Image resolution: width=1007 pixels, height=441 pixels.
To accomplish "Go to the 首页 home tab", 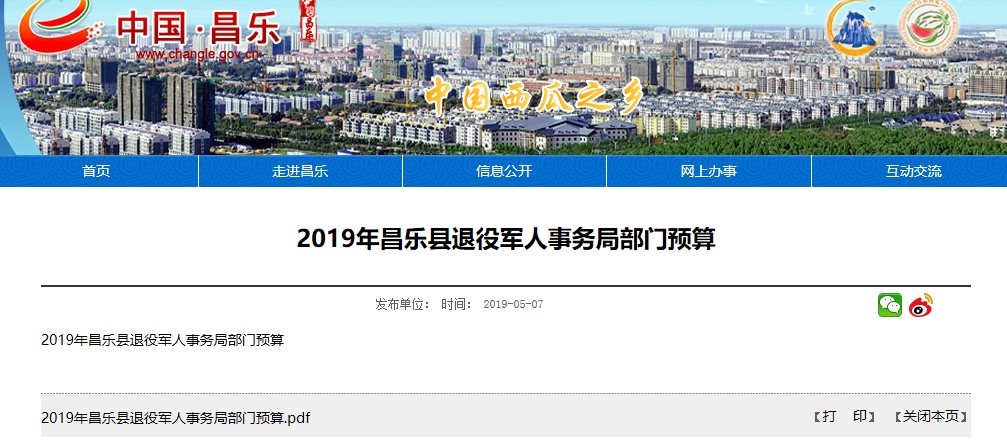I will point(97,171).
